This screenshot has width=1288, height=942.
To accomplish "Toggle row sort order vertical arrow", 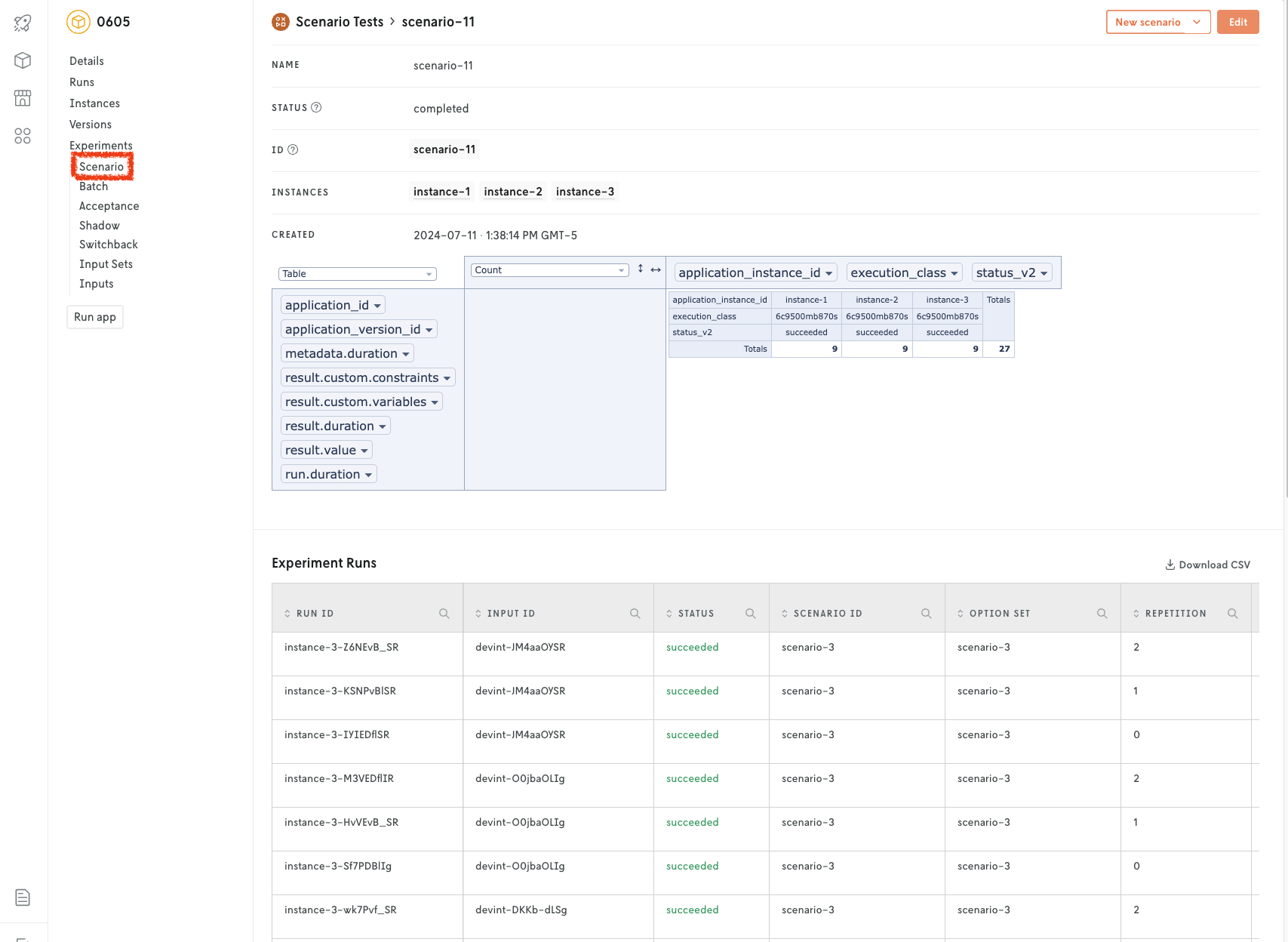I will (x=641, y=269).
